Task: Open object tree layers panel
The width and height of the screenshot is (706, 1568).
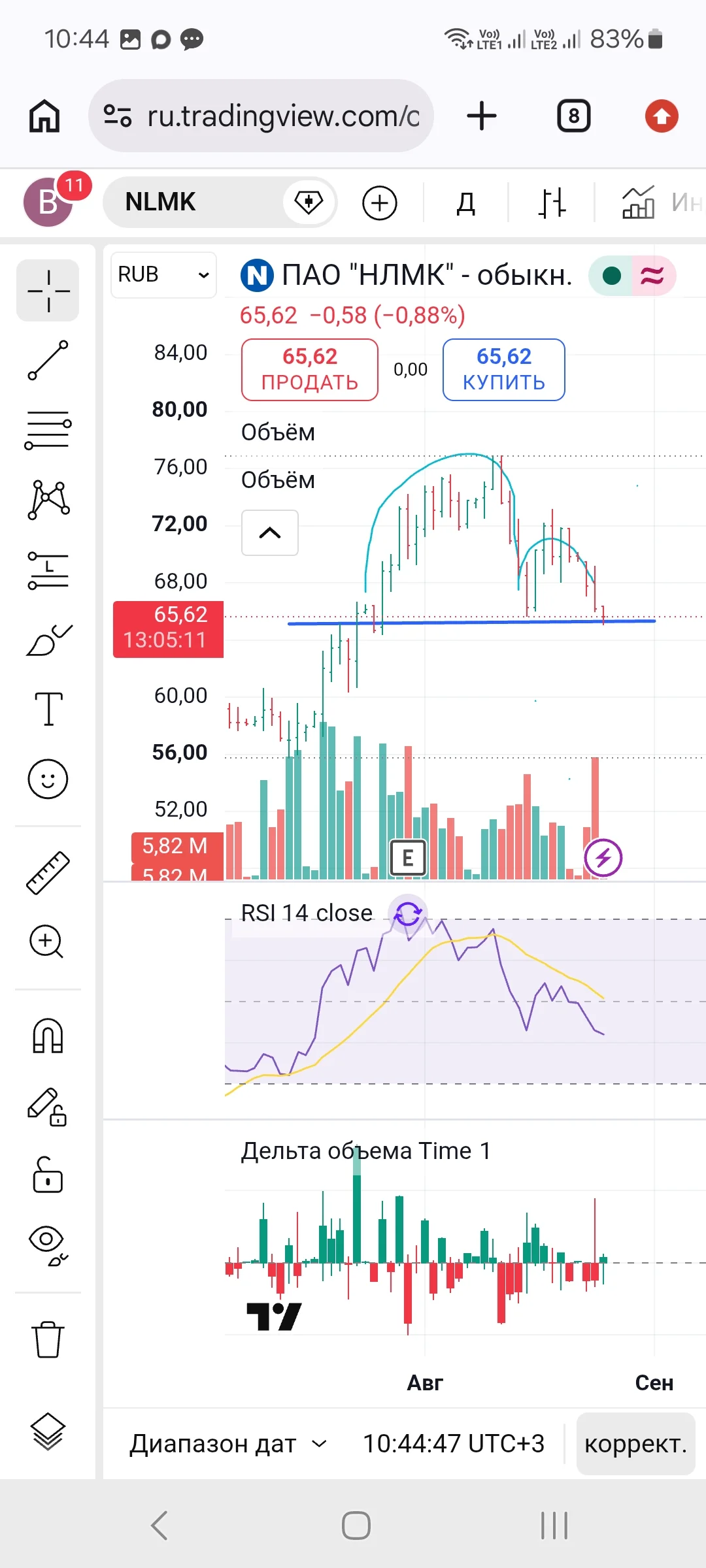Action: point(48,1432)
